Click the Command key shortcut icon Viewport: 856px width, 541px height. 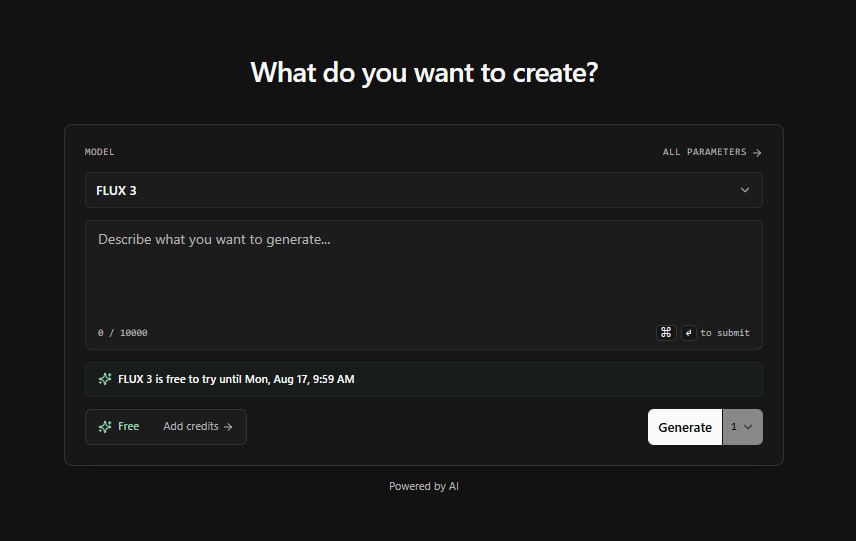tap(666, 332)
